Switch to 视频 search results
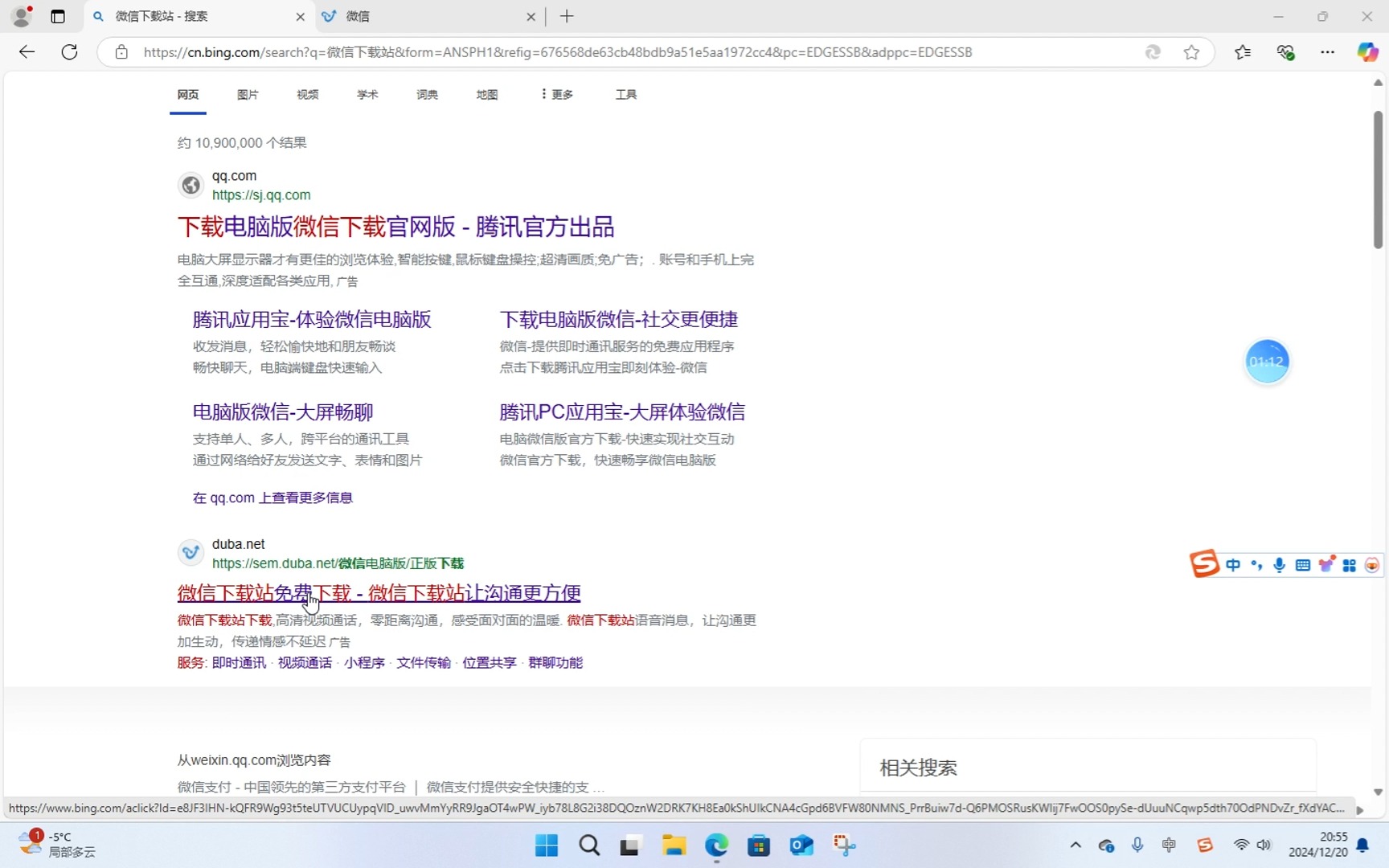The image size is (1389, 868). (x=307, y=95)
